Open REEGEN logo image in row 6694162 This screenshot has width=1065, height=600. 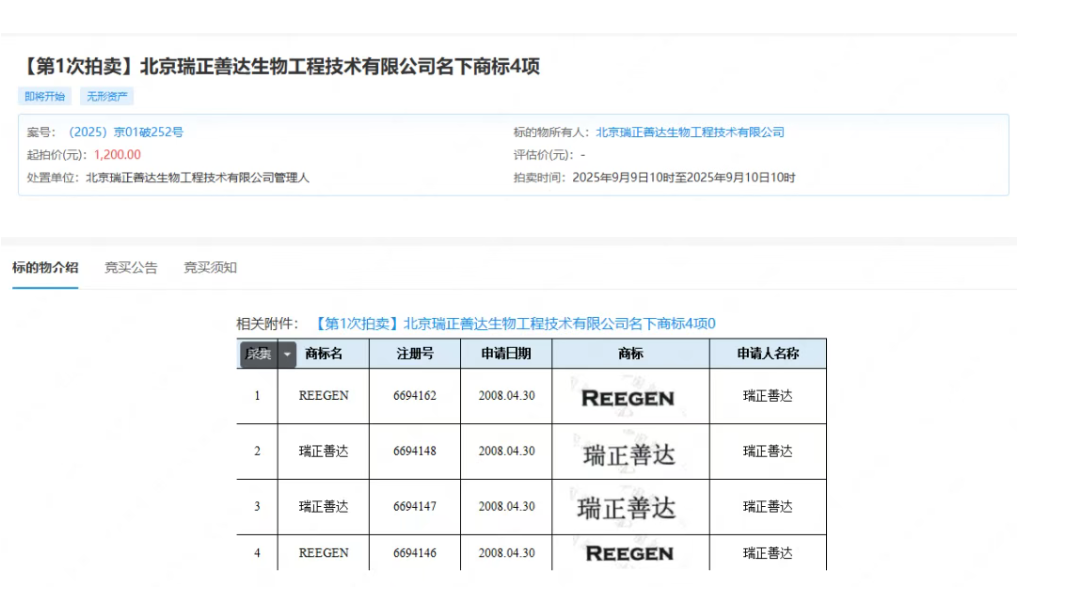[628, 398]
